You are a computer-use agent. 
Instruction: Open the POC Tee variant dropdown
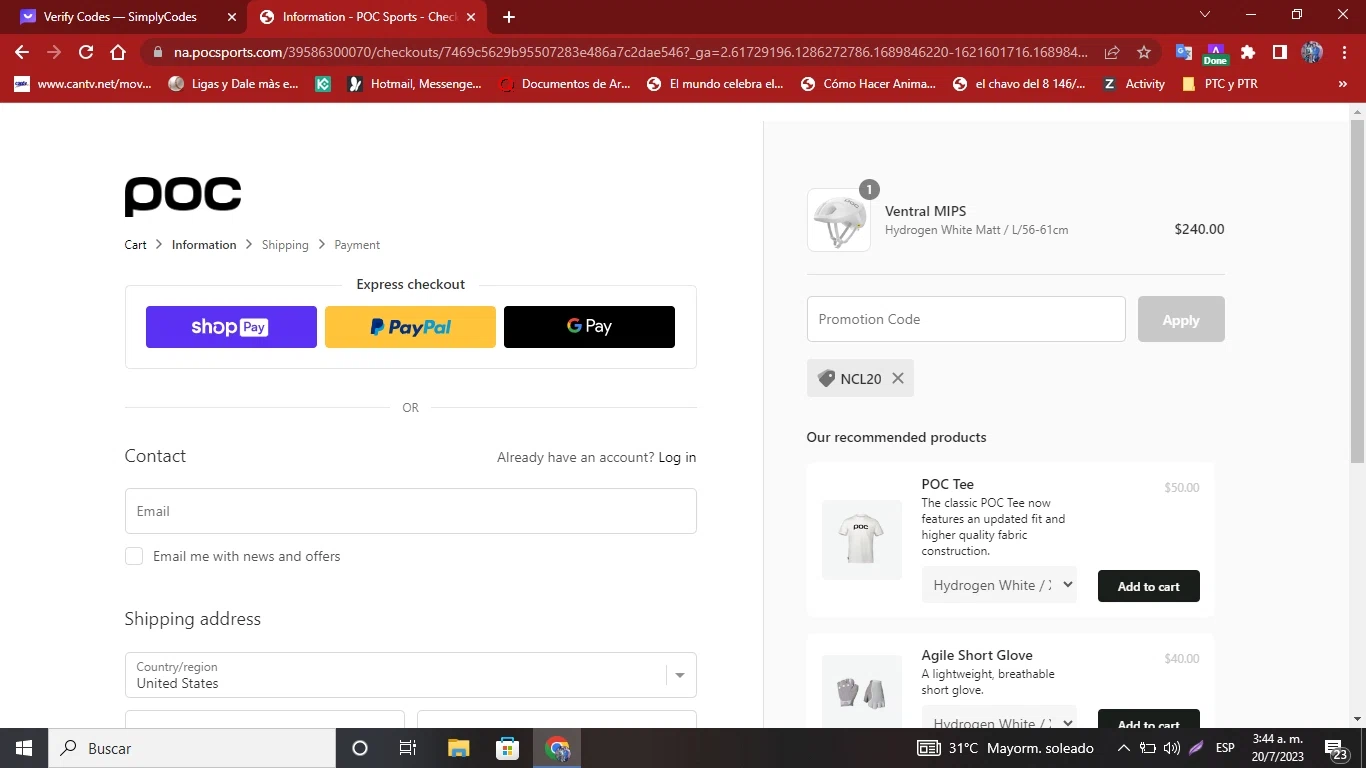tap(999, 585)
